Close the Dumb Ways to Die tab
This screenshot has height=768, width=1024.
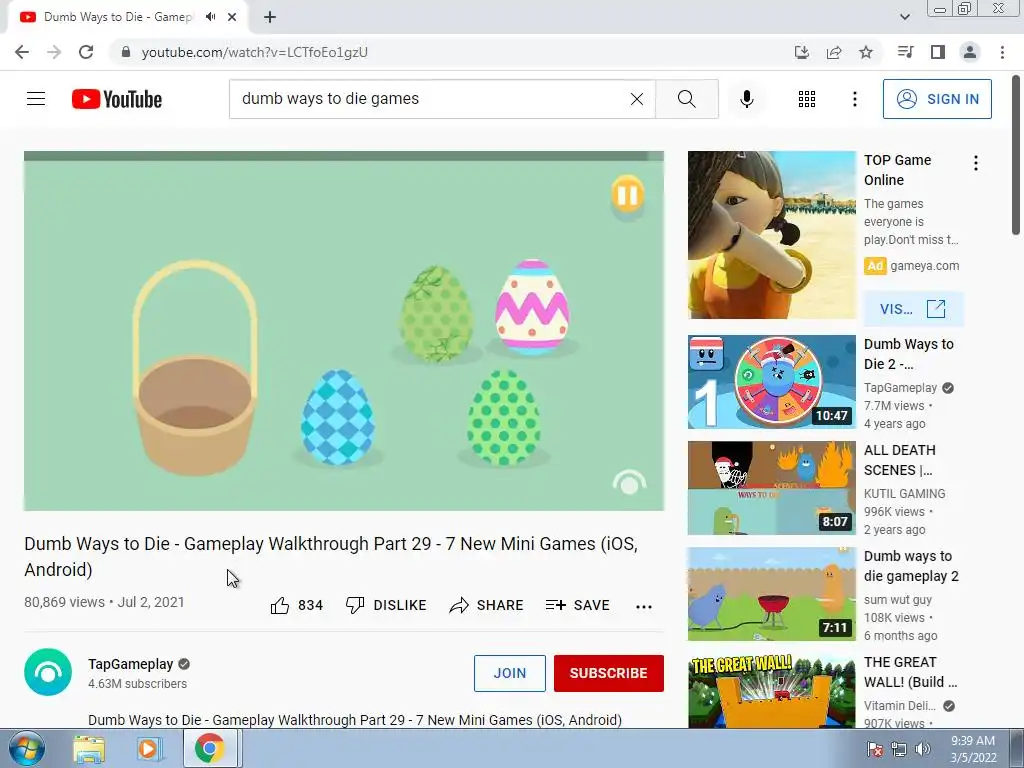coord(232,17)
